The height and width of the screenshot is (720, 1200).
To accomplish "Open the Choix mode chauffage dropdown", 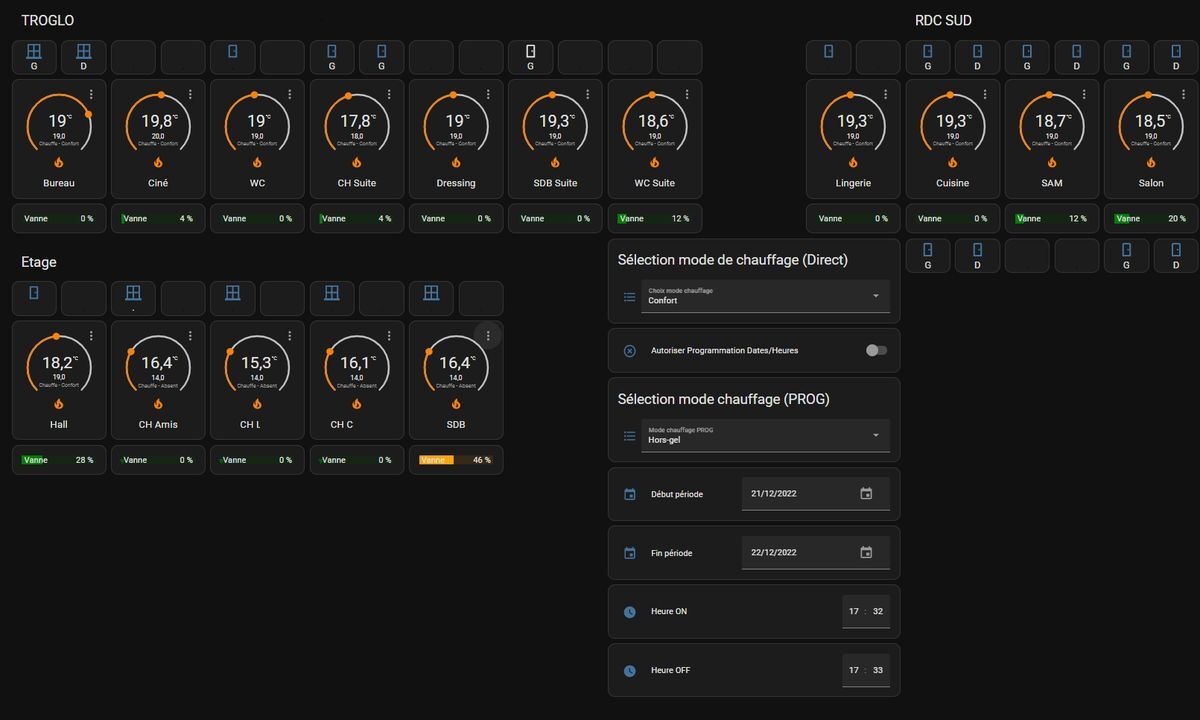I will 765,296.
